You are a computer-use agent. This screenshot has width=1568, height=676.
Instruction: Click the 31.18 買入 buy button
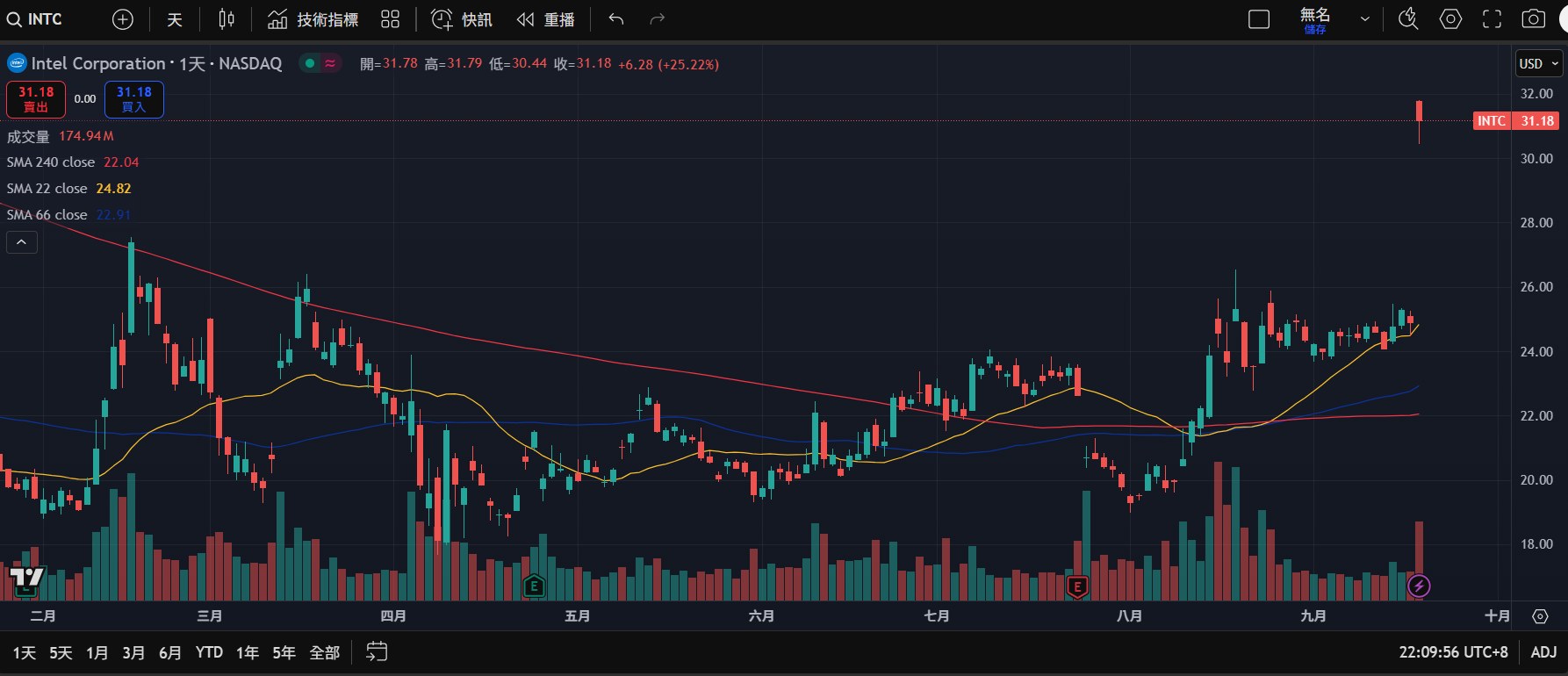pyautogui.click(x=133, y=99)
